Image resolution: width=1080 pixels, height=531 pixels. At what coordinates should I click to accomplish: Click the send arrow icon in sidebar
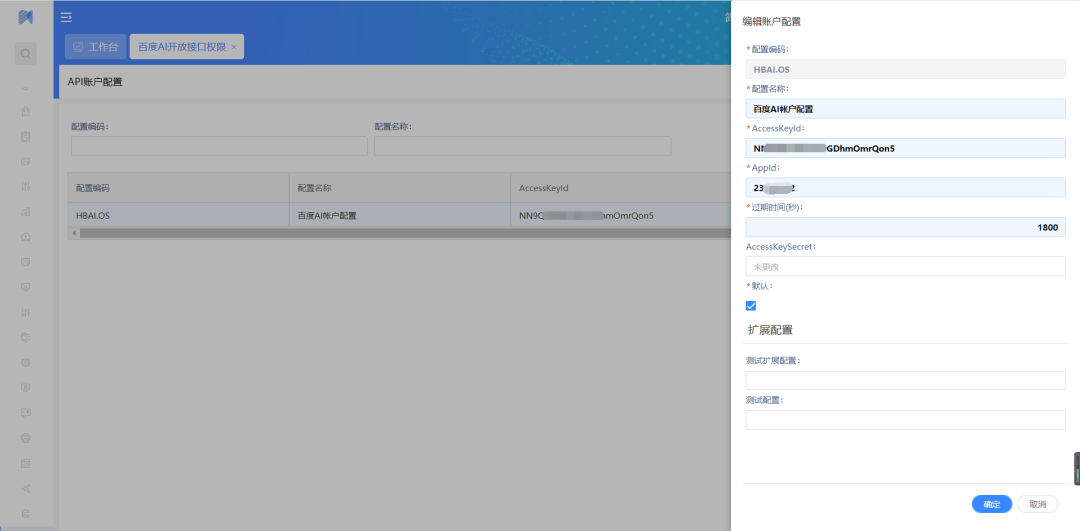(x=26, y=488)
